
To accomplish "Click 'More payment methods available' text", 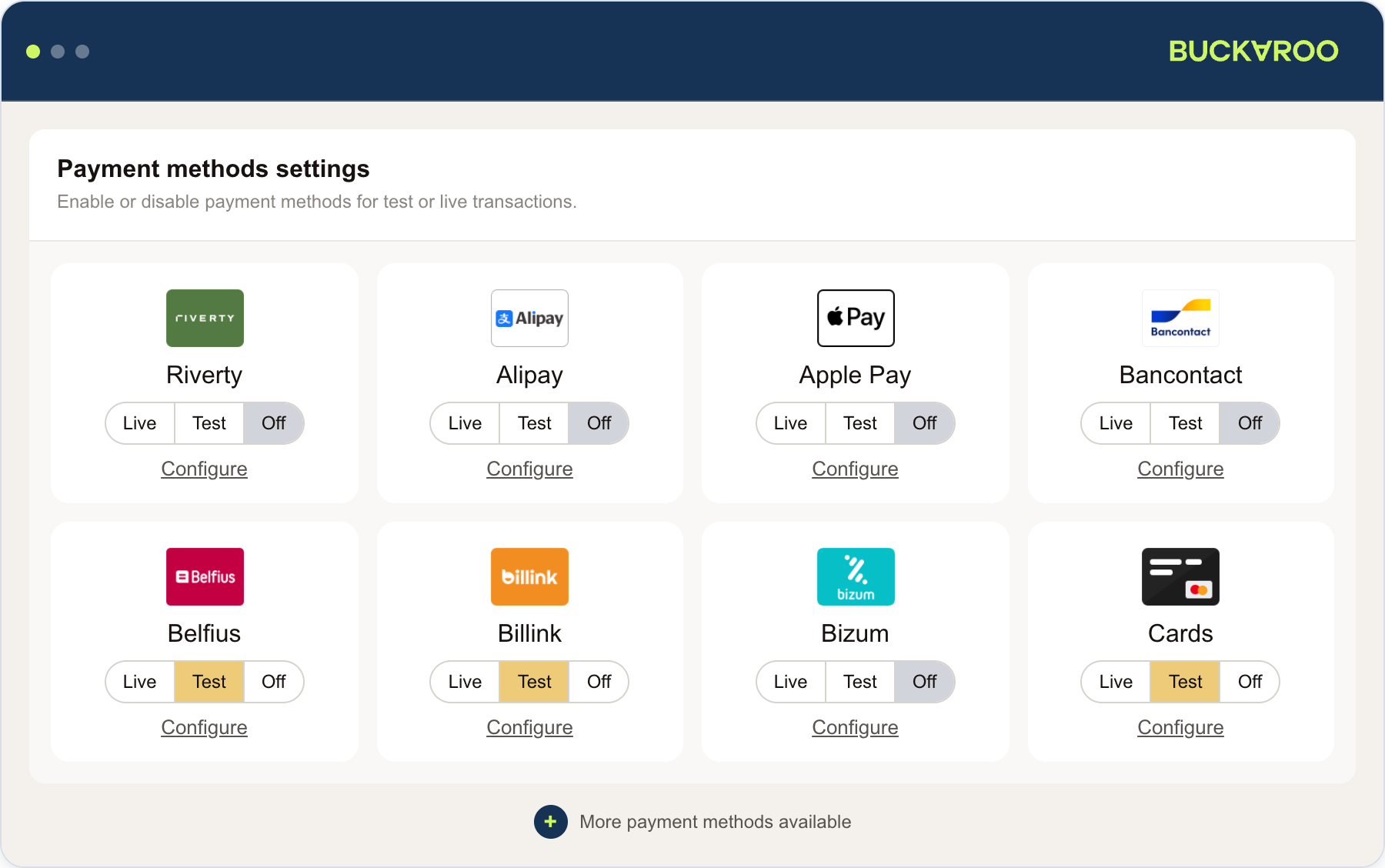I will [x=715, y=822].
